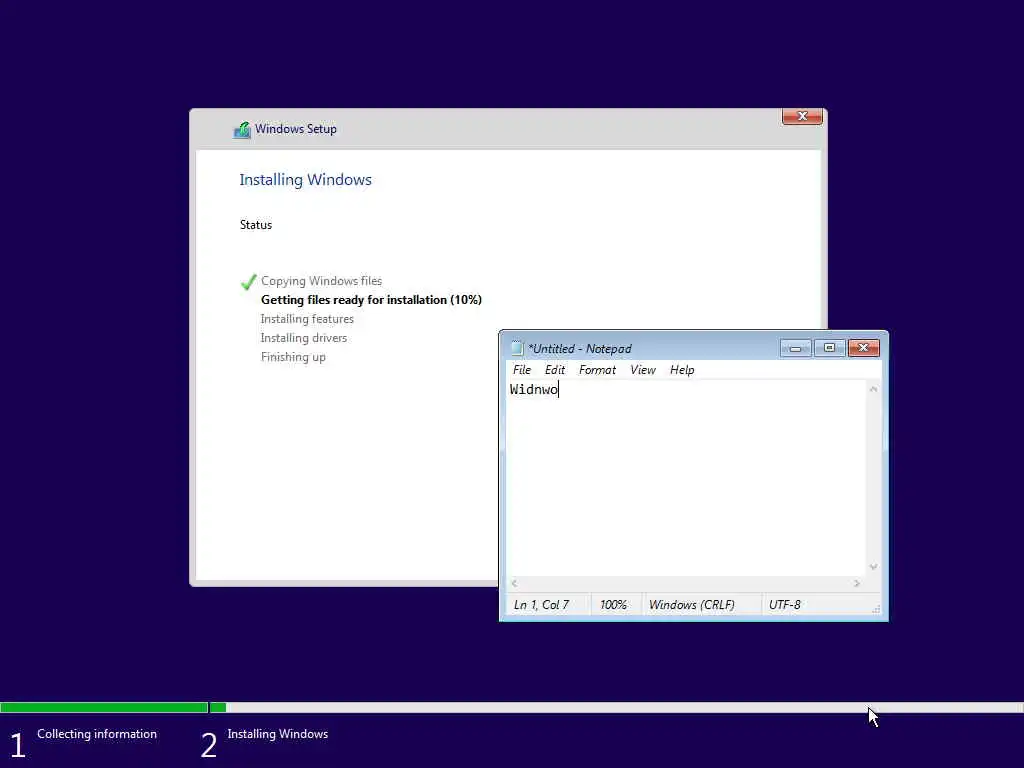
Task: Click the 'Ln 1, Col 7' status entry
Action: tap(541, 605)
